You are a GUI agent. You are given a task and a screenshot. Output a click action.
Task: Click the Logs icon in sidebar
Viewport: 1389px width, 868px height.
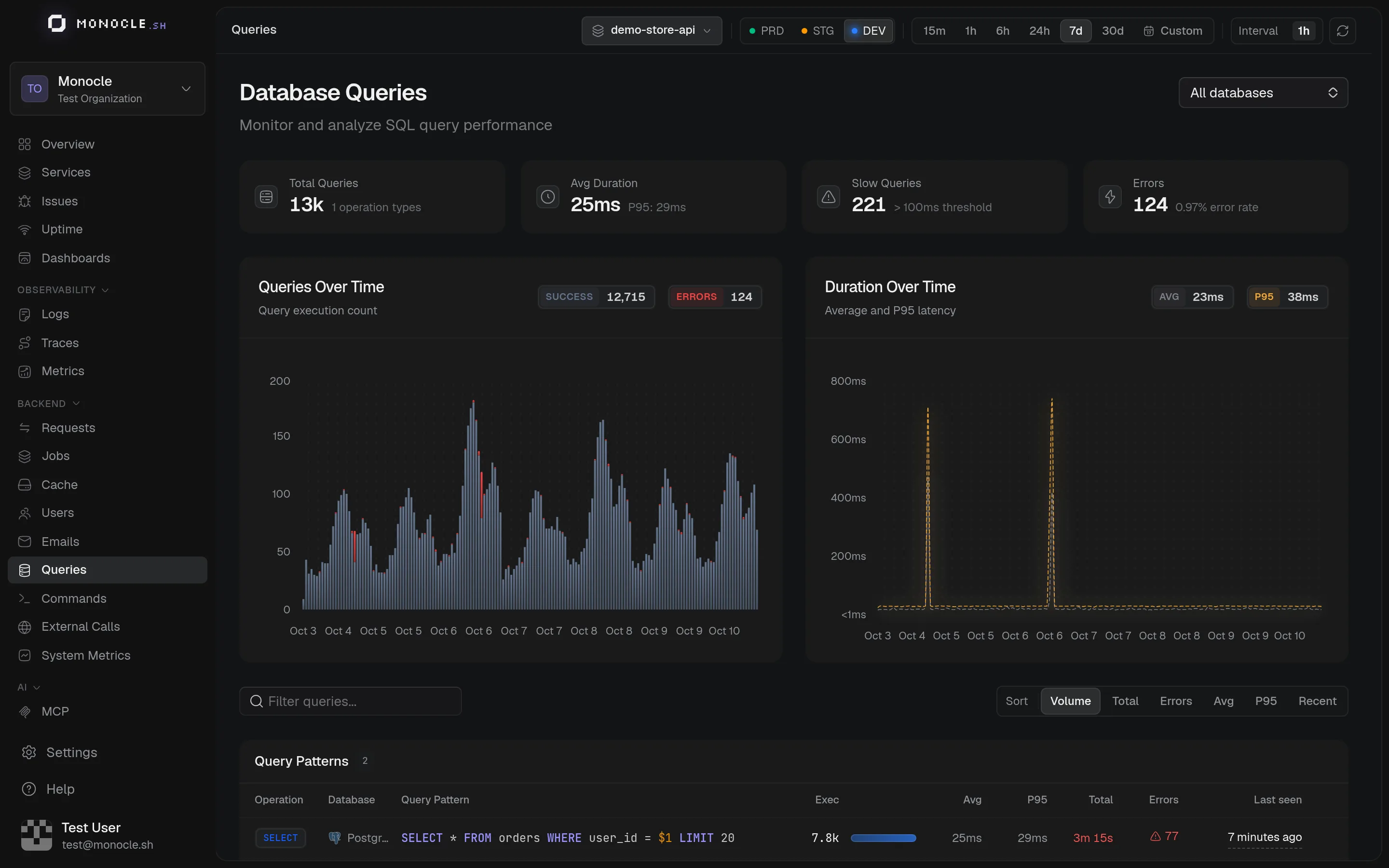coord(24,314)
